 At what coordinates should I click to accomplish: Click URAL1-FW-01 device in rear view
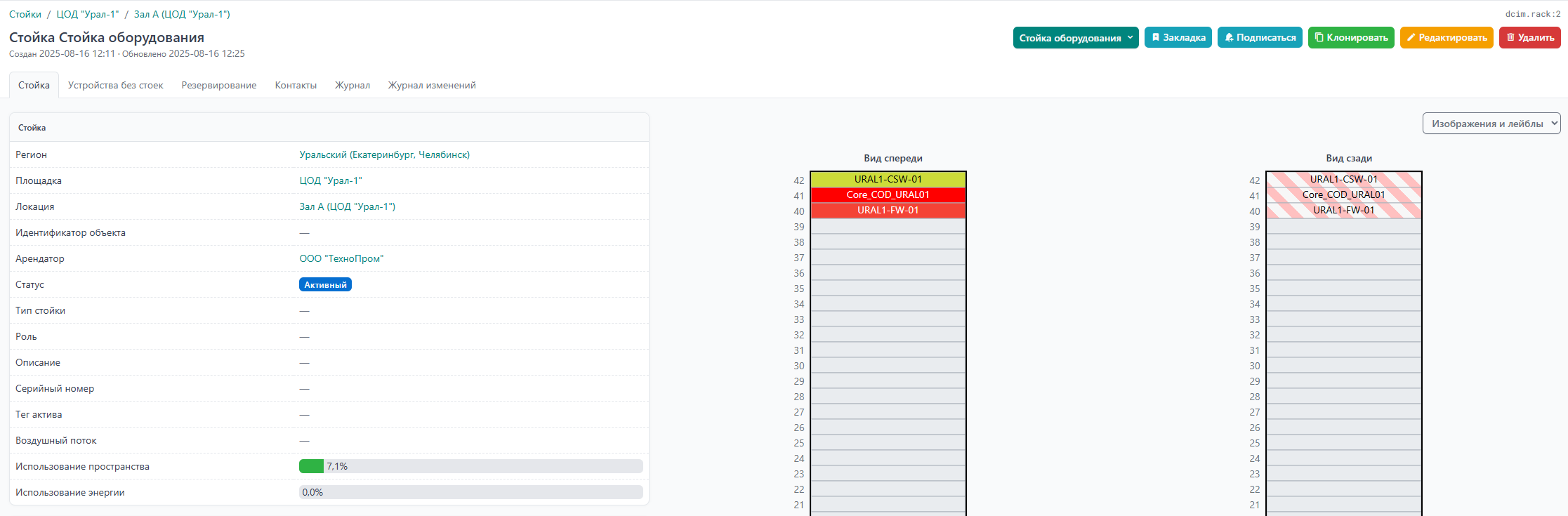tap(1343, 211)
